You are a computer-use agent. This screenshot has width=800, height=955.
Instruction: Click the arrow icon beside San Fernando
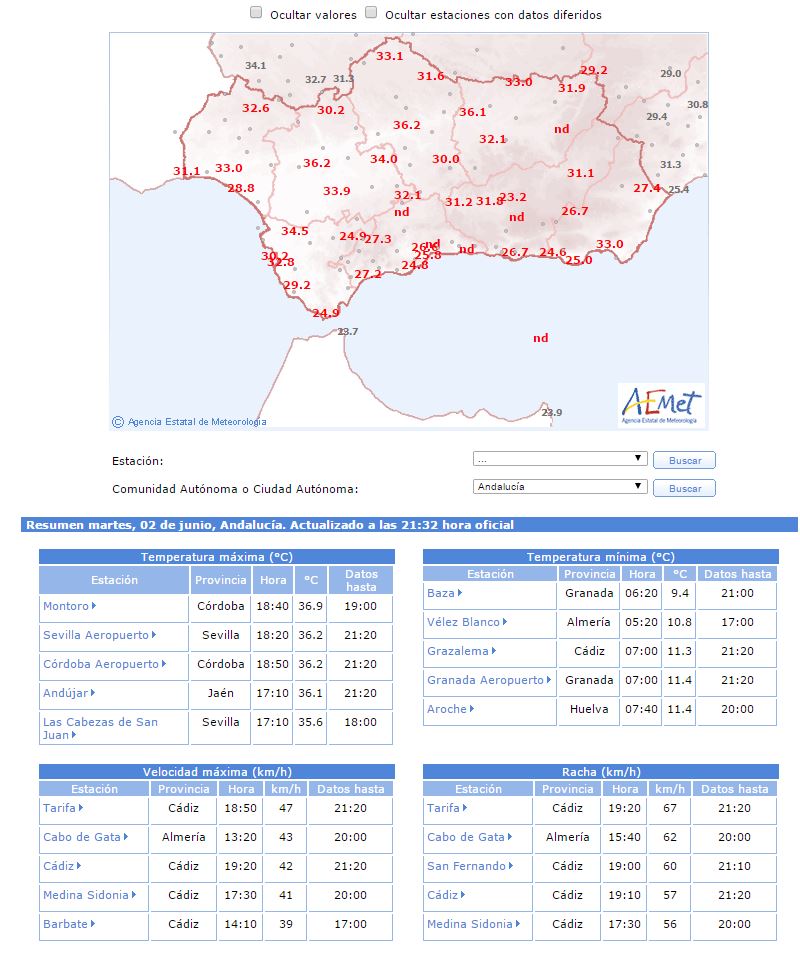point(511,866)
